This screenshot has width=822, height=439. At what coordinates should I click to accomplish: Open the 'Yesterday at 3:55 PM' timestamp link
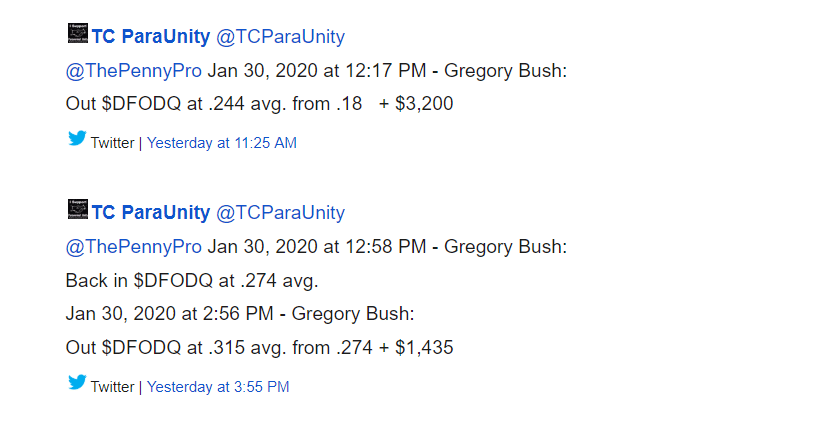tap(218, 387)
